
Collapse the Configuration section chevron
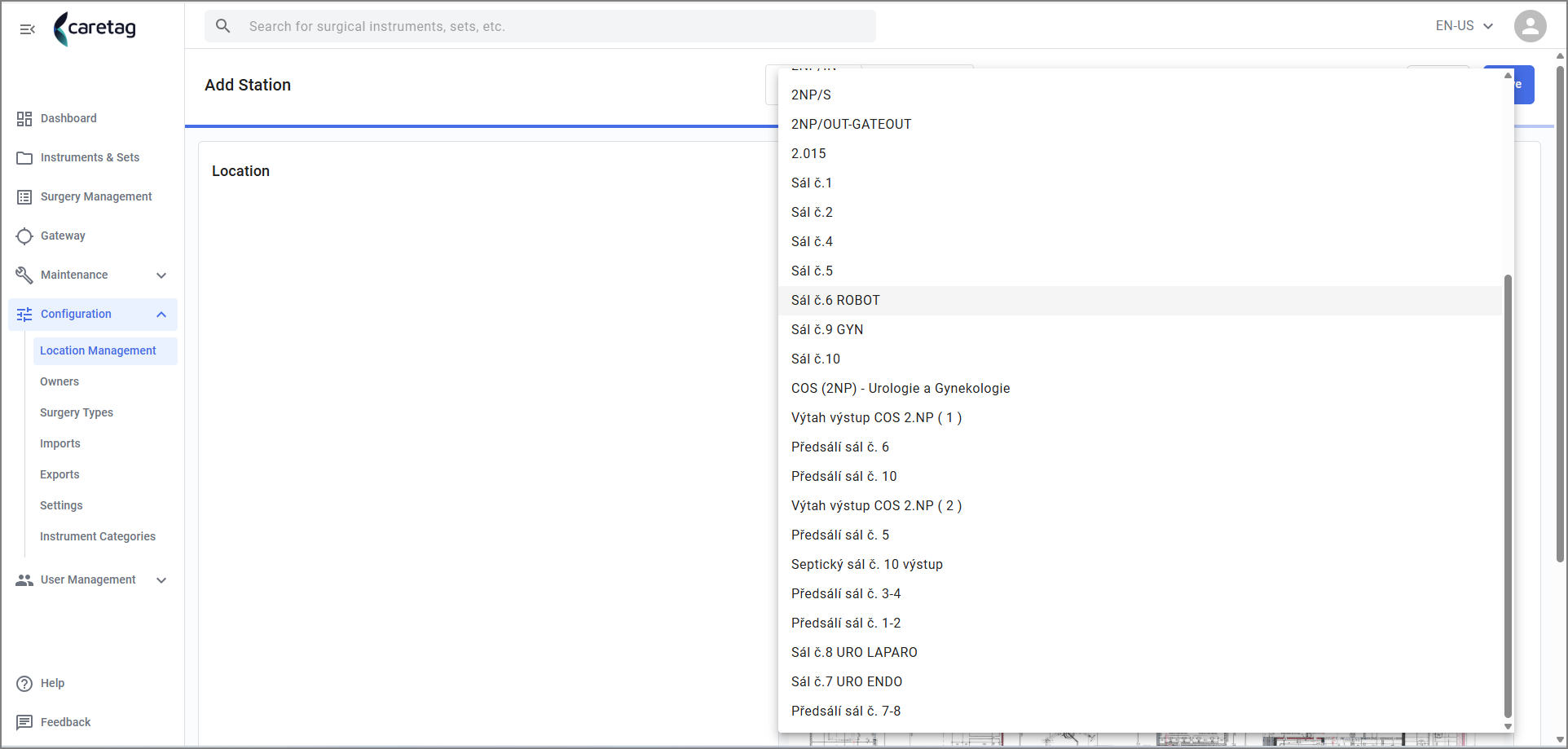pyautogui.click(x=161, y=315)
